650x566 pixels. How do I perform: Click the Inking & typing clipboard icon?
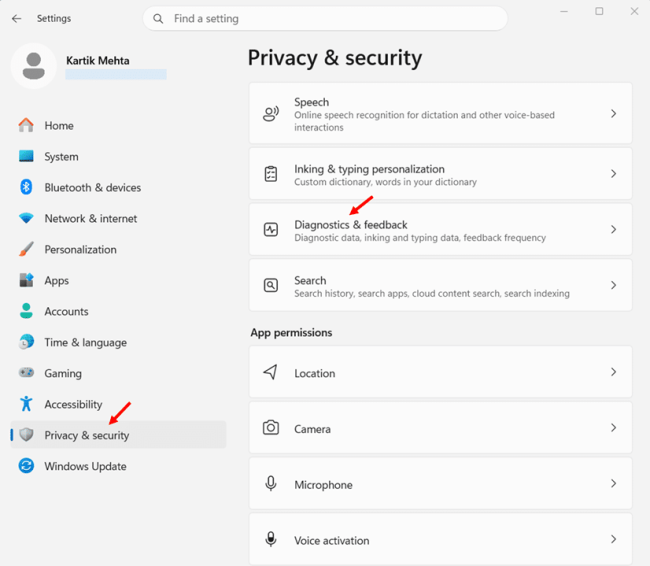271,174
